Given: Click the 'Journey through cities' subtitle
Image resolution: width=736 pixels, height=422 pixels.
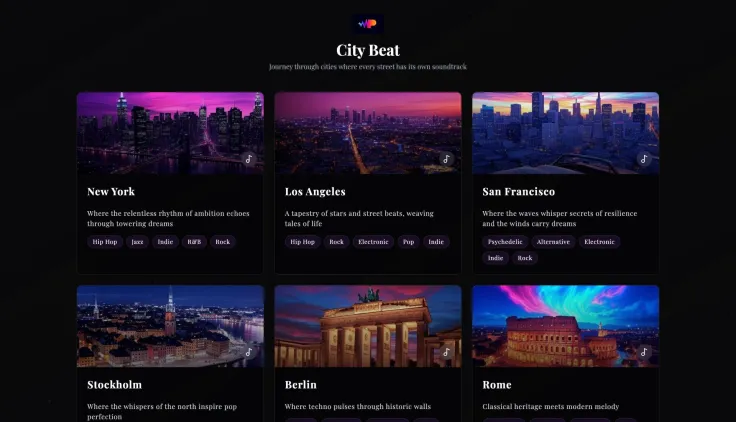Looking at the screenshot, I should (368, 67).
